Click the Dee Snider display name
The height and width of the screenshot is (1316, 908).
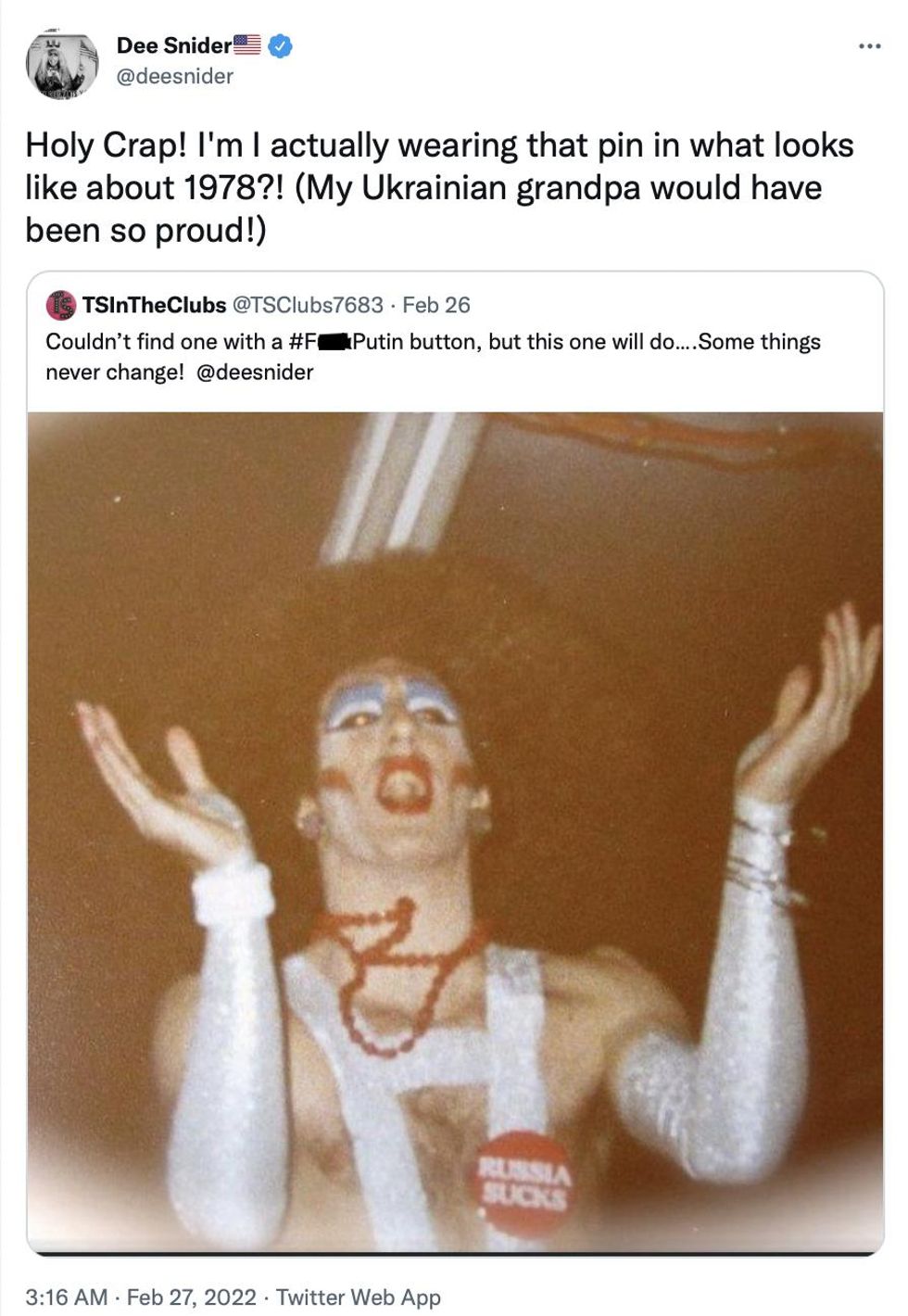tap(173, 45)
